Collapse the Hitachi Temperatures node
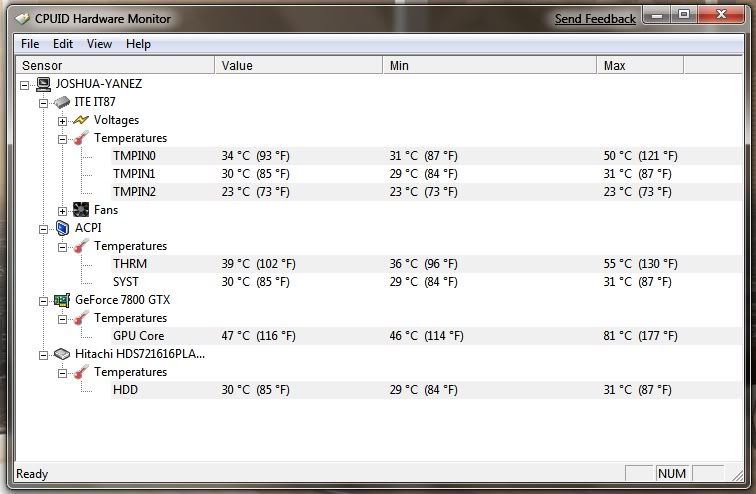 point(62,373)
